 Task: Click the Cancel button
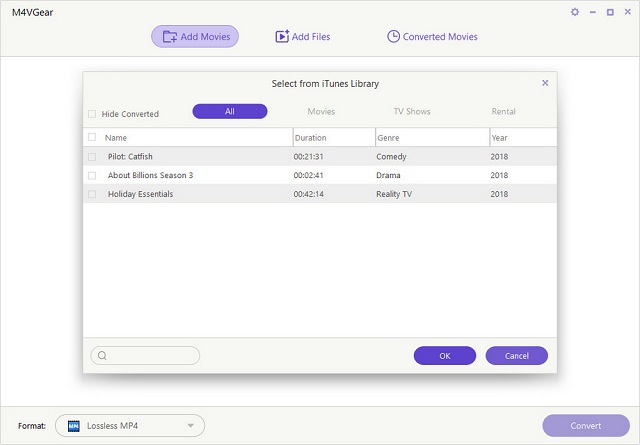(517, 356)
